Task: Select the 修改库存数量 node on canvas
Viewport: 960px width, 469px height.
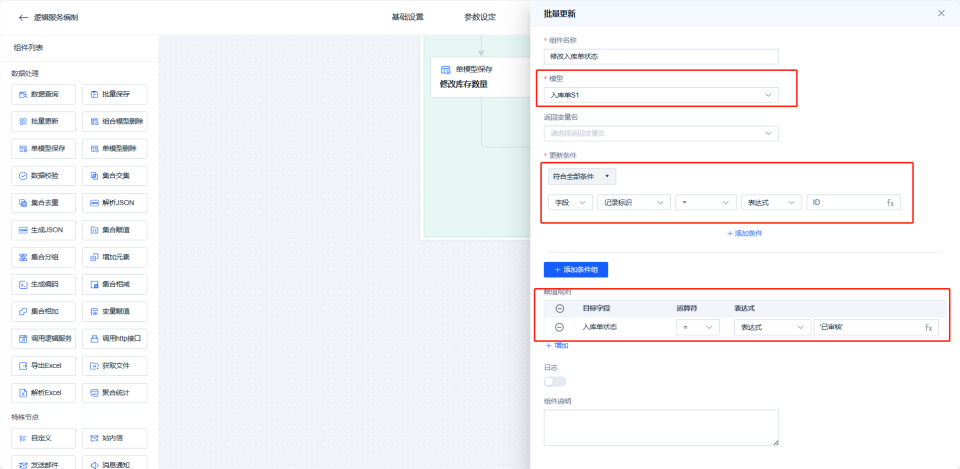Action: (480, 78)
